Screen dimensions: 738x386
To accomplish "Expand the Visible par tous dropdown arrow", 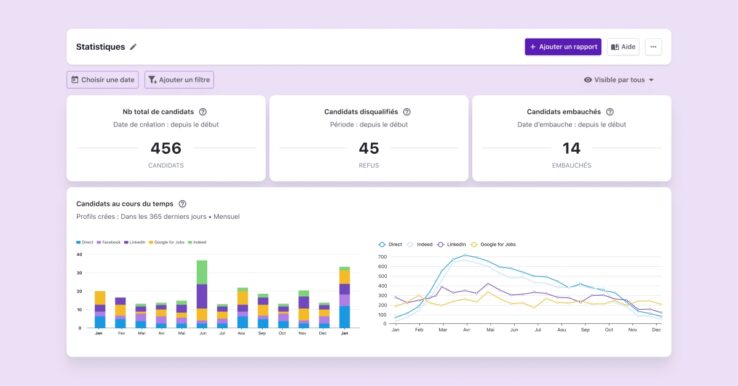I will click(x=651, y=80).
